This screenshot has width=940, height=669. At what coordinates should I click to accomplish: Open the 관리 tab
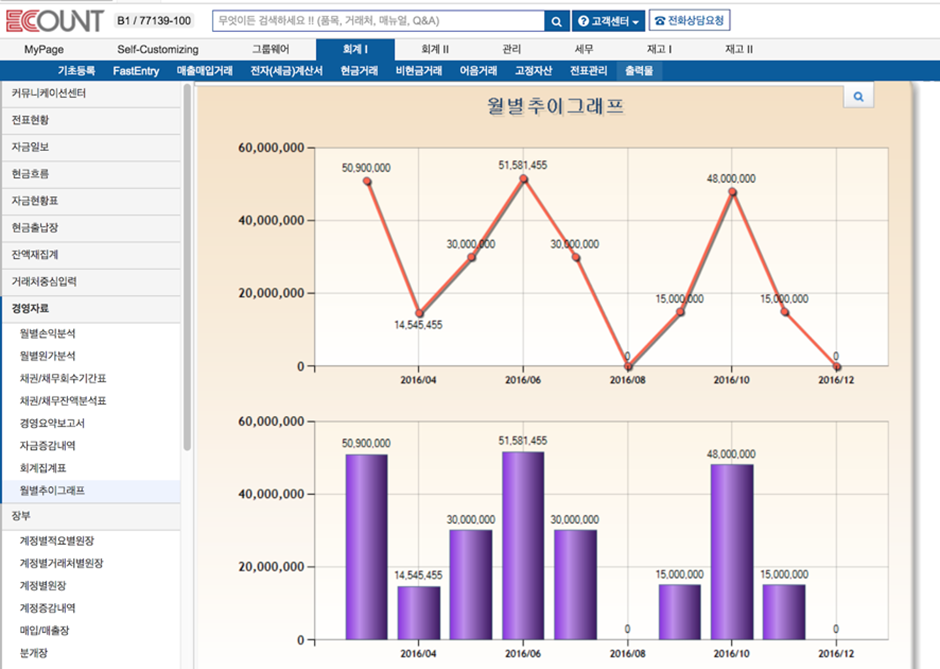[511, 49]
